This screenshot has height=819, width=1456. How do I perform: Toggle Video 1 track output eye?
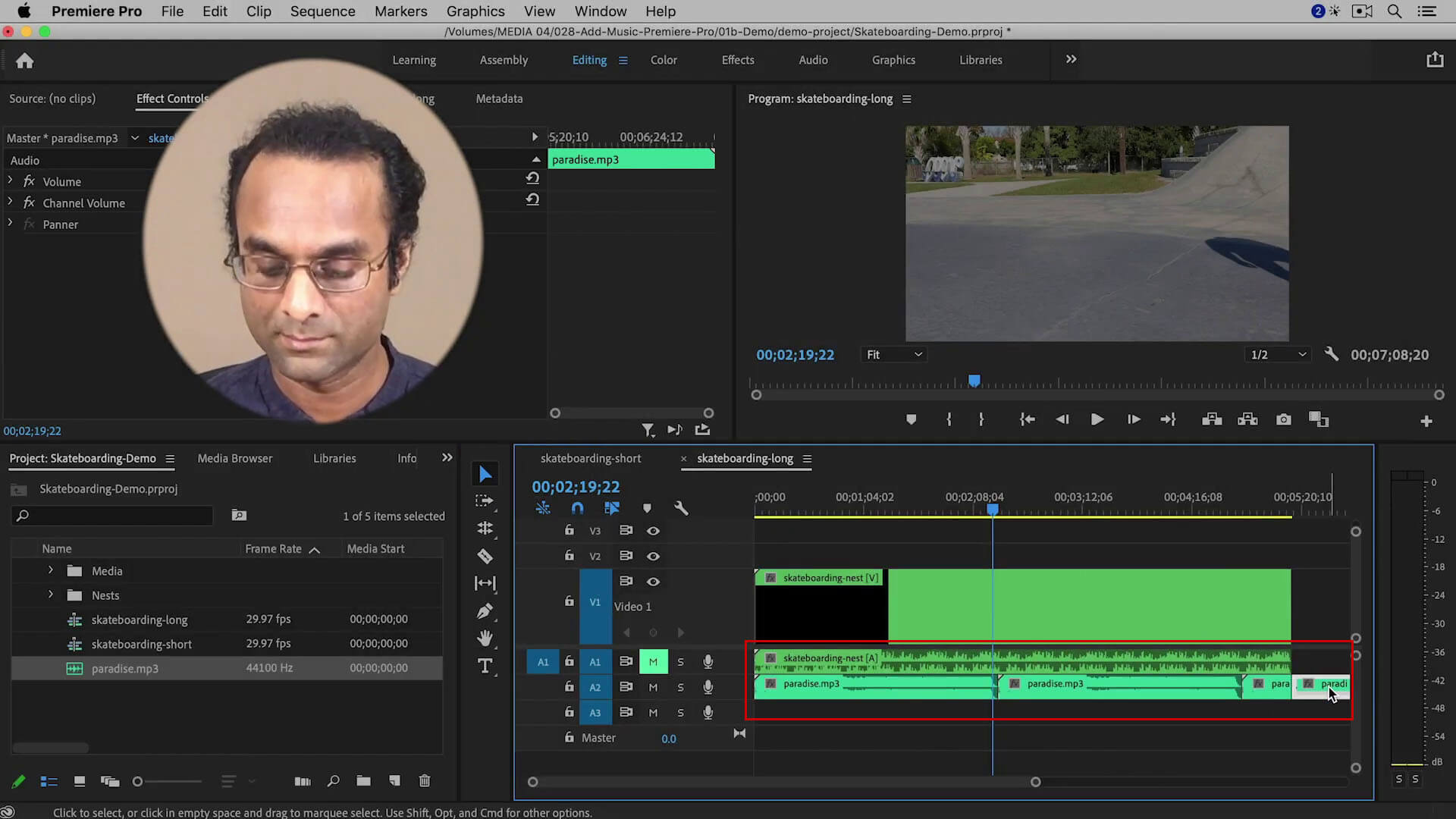pos(653,582)
